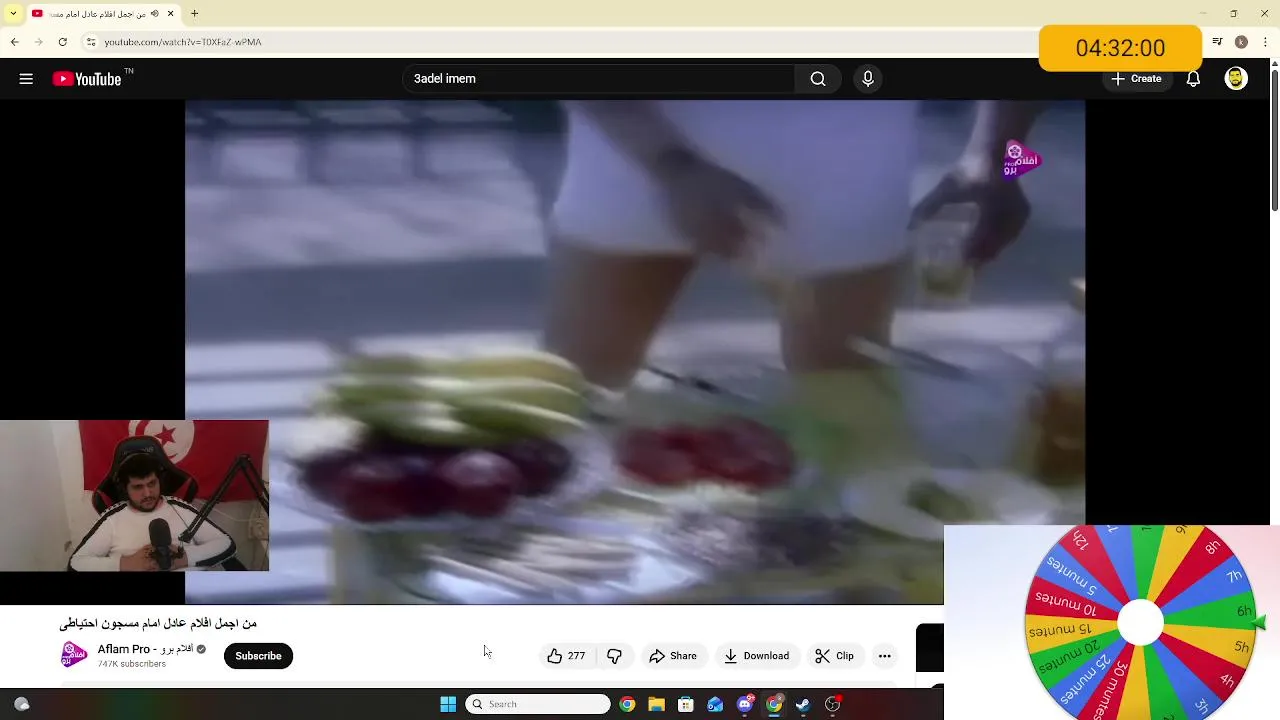
Task: Subscribe to Aflam Pro channel
Action: click(258, 656)
